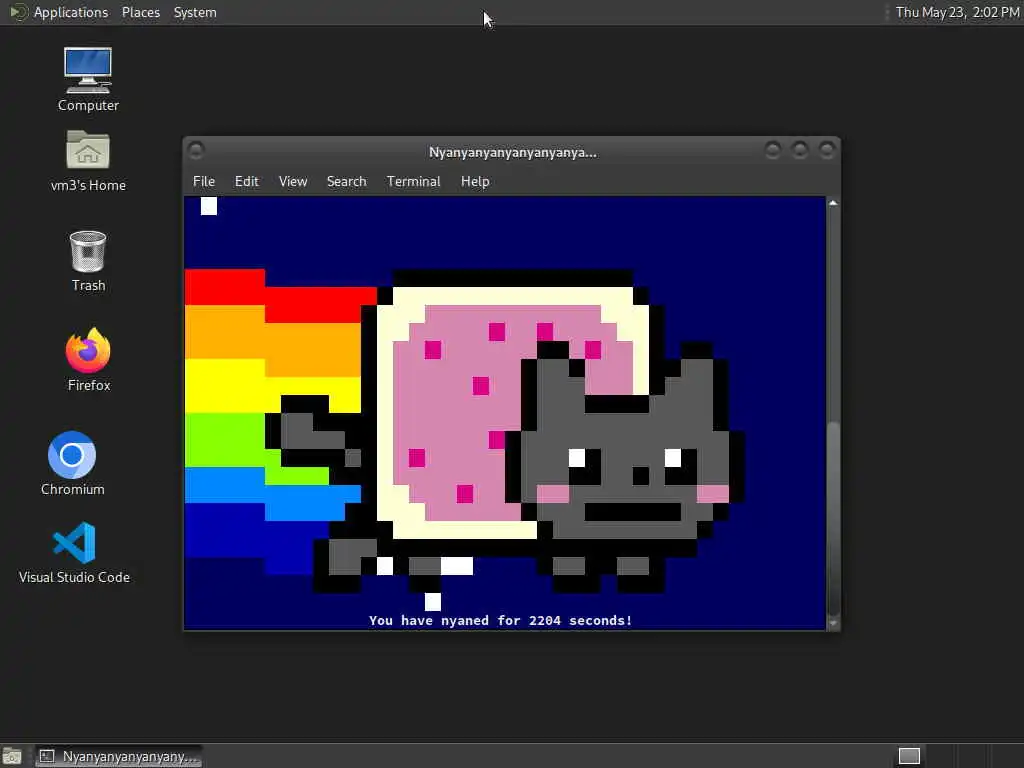
Task: Click the date and time clock
Action: click(957, 12)
